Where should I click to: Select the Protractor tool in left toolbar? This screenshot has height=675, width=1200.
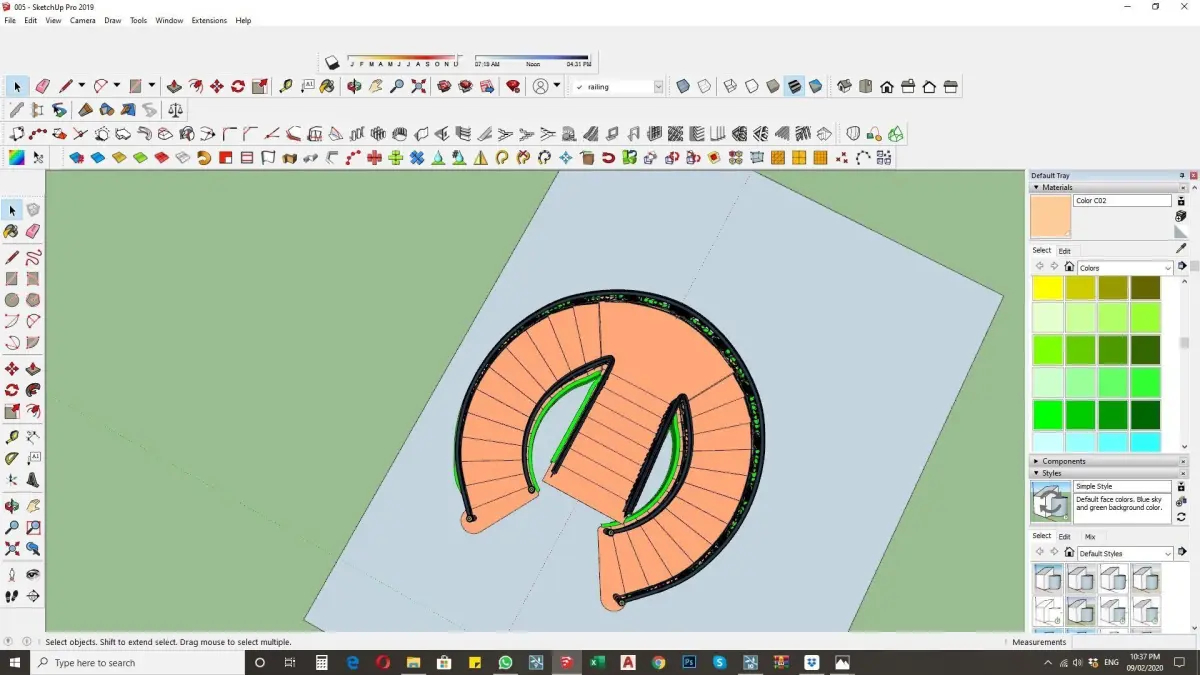click(x=12, y=458)
